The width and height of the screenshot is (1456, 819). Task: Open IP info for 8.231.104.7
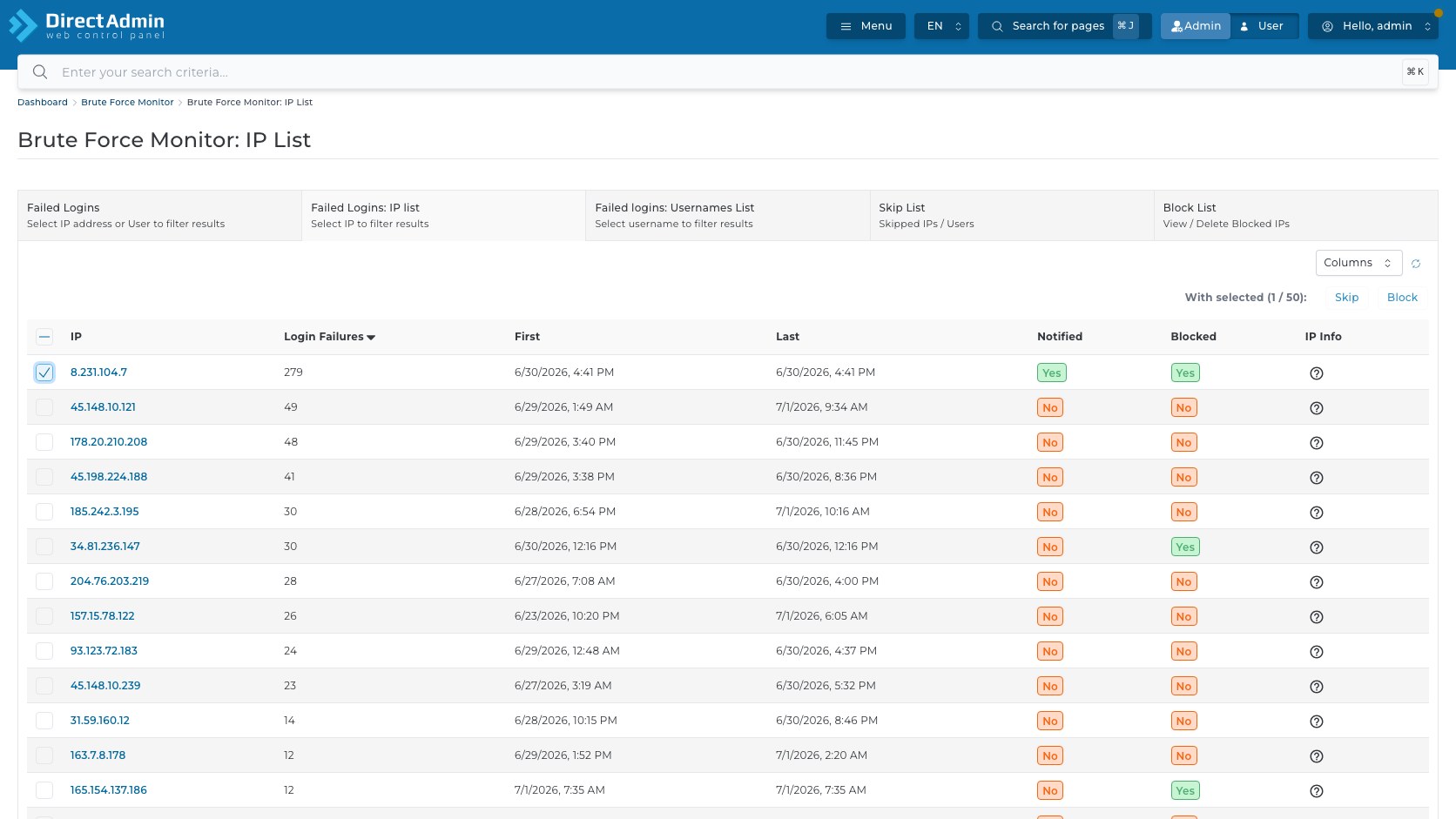(x=1317, y=373)
